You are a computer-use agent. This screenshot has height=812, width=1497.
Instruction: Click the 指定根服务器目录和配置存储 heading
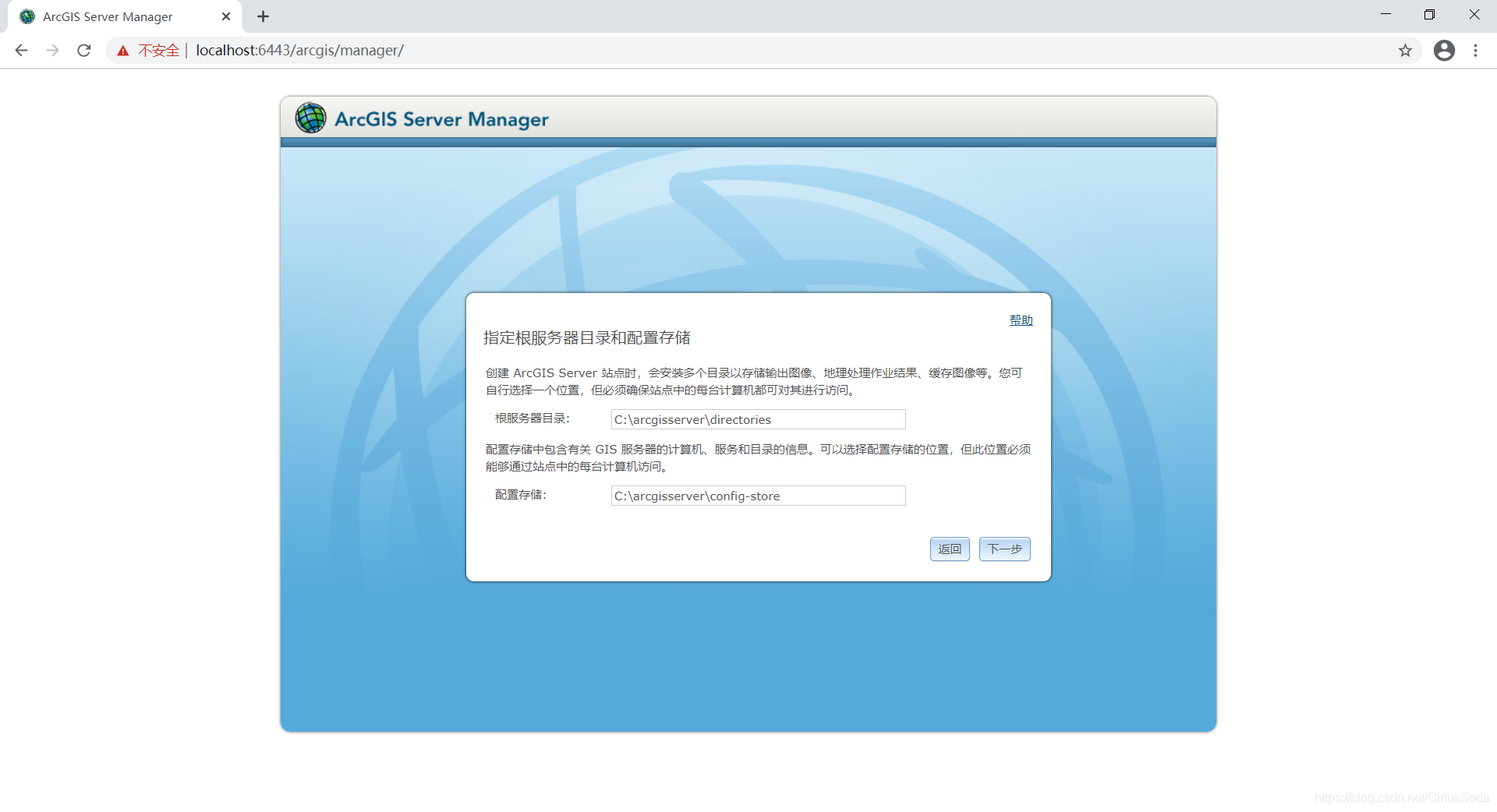click(x=587, y=337)
